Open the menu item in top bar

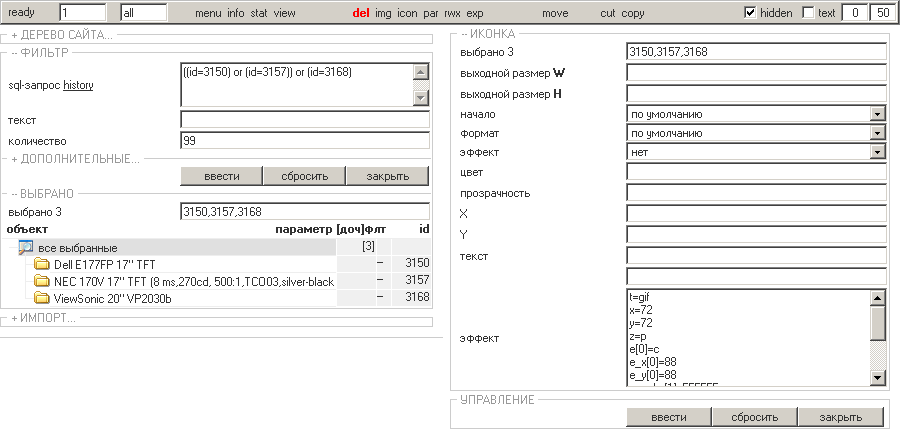pos(208,13)
